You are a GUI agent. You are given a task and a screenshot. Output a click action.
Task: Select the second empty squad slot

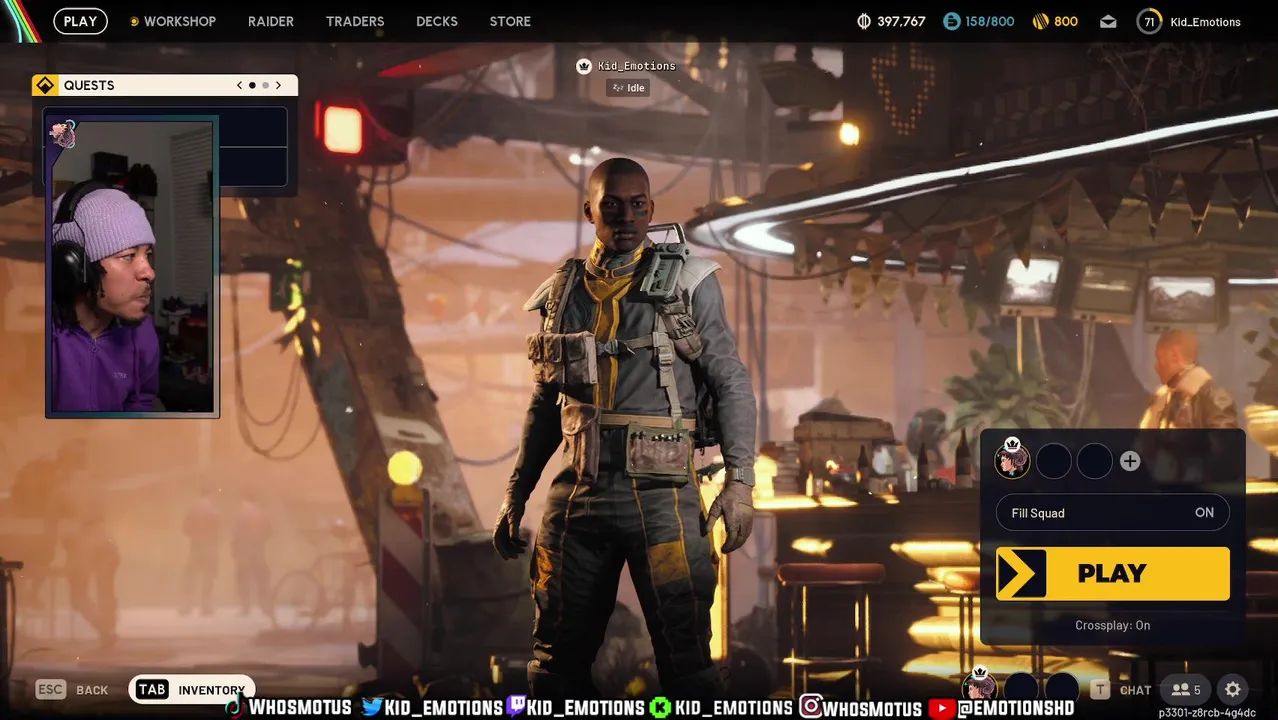1053,461
